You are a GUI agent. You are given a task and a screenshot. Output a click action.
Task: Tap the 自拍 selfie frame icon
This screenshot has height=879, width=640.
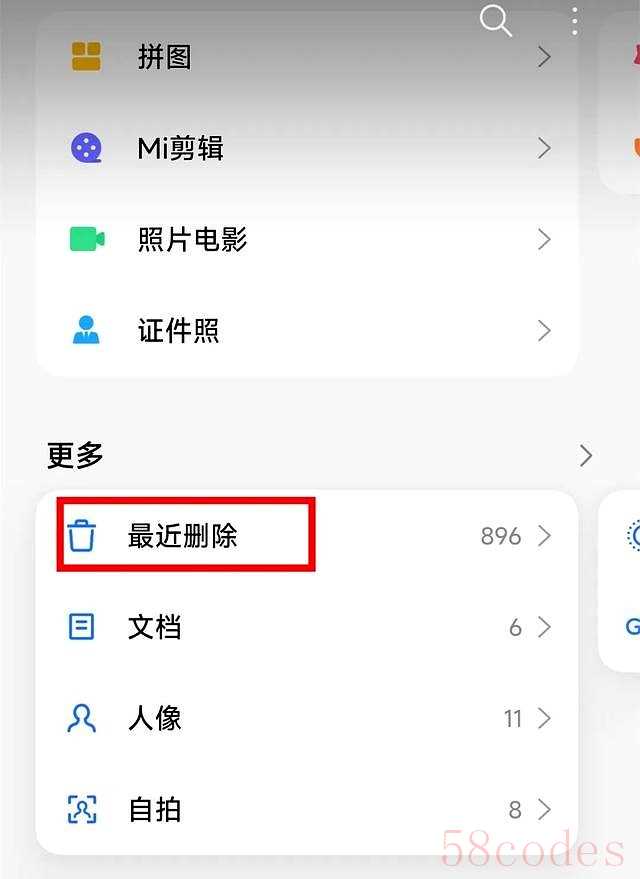point(82,809)
